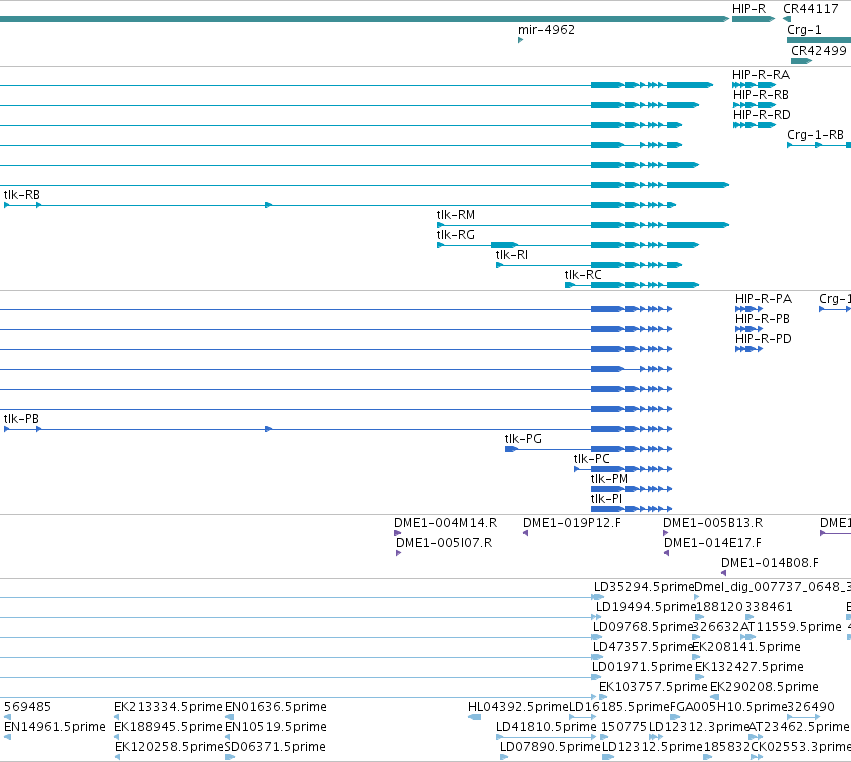Screen dimensions: 851x762
Task: Select the HIP-R-RA transcript
Action: pos(754,85)
